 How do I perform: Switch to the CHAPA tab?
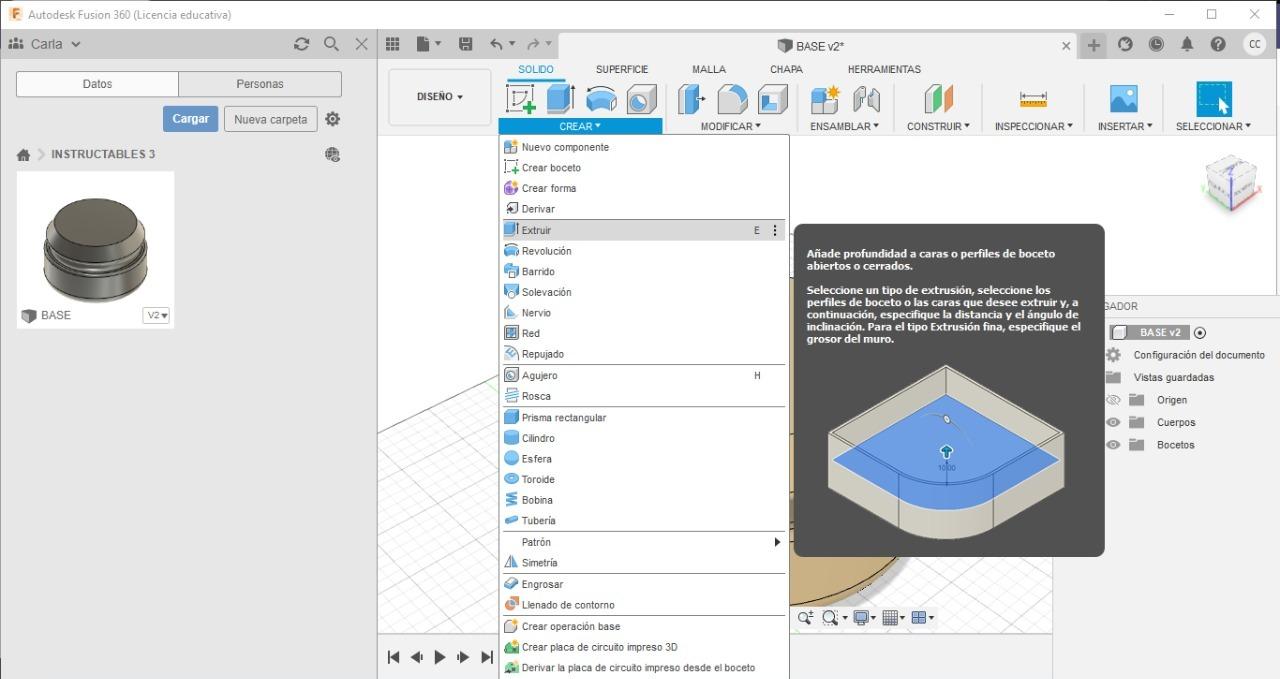tap(786, 69)
